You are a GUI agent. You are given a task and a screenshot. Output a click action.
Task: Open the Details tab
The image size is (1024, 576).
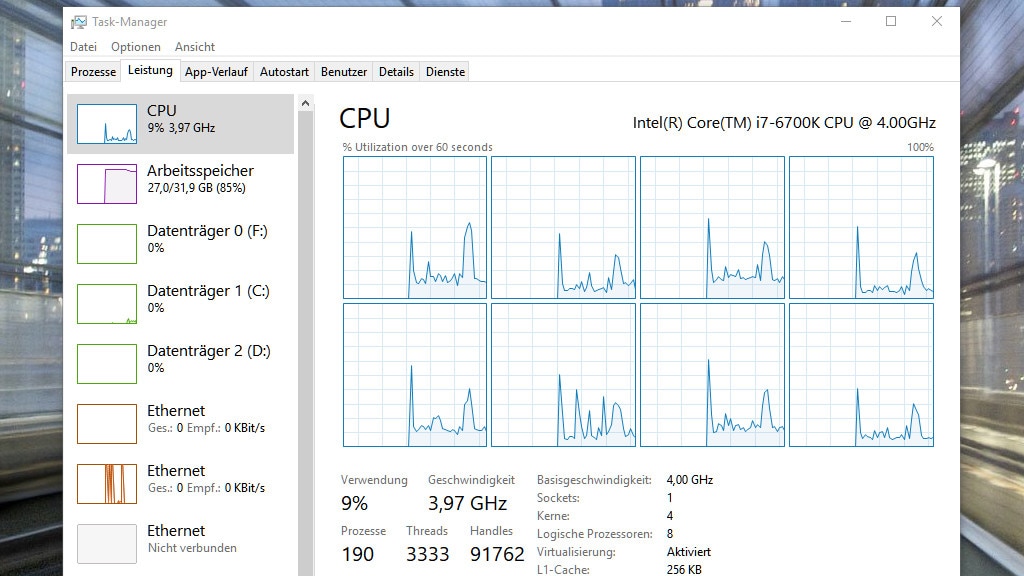(396, 72)
